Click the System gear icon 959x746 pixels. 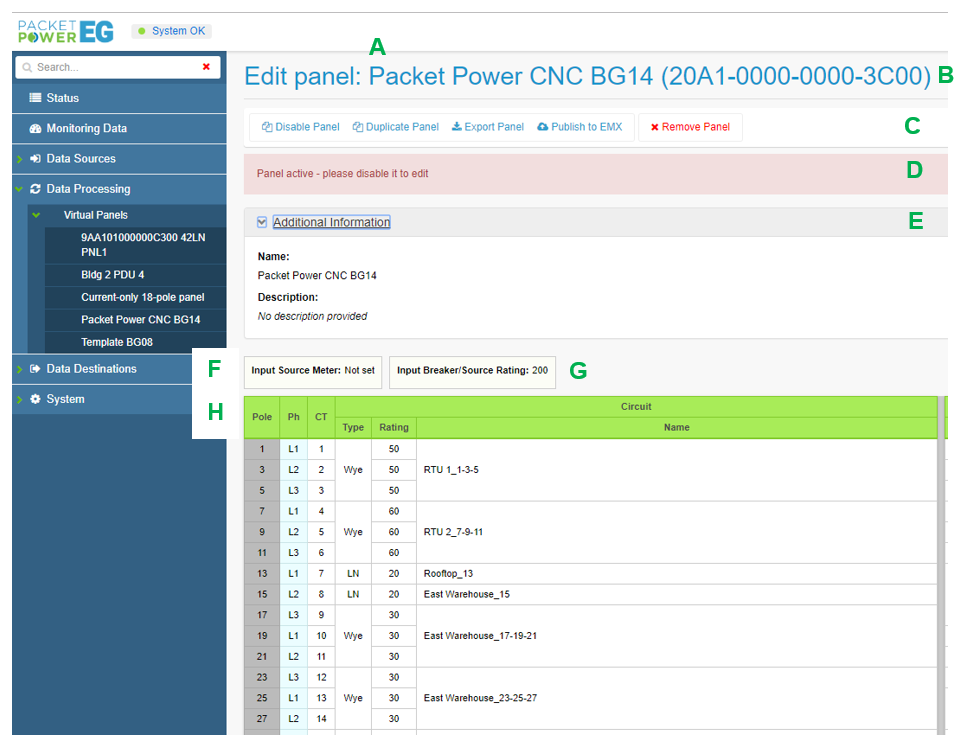[x=36, y=399]
